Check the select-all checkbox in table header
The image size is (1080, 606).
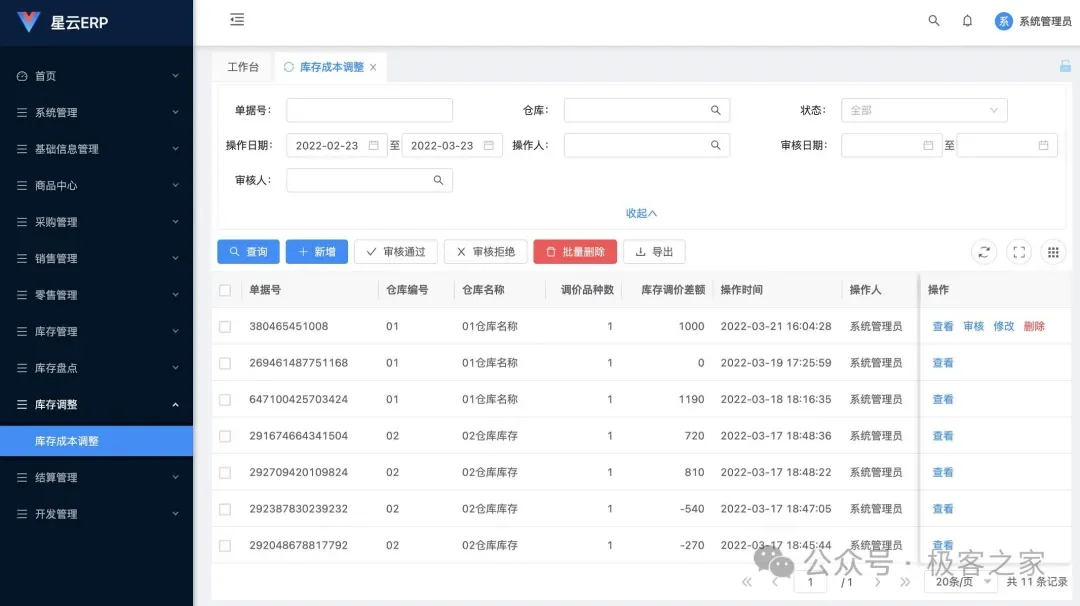point(225,289)
